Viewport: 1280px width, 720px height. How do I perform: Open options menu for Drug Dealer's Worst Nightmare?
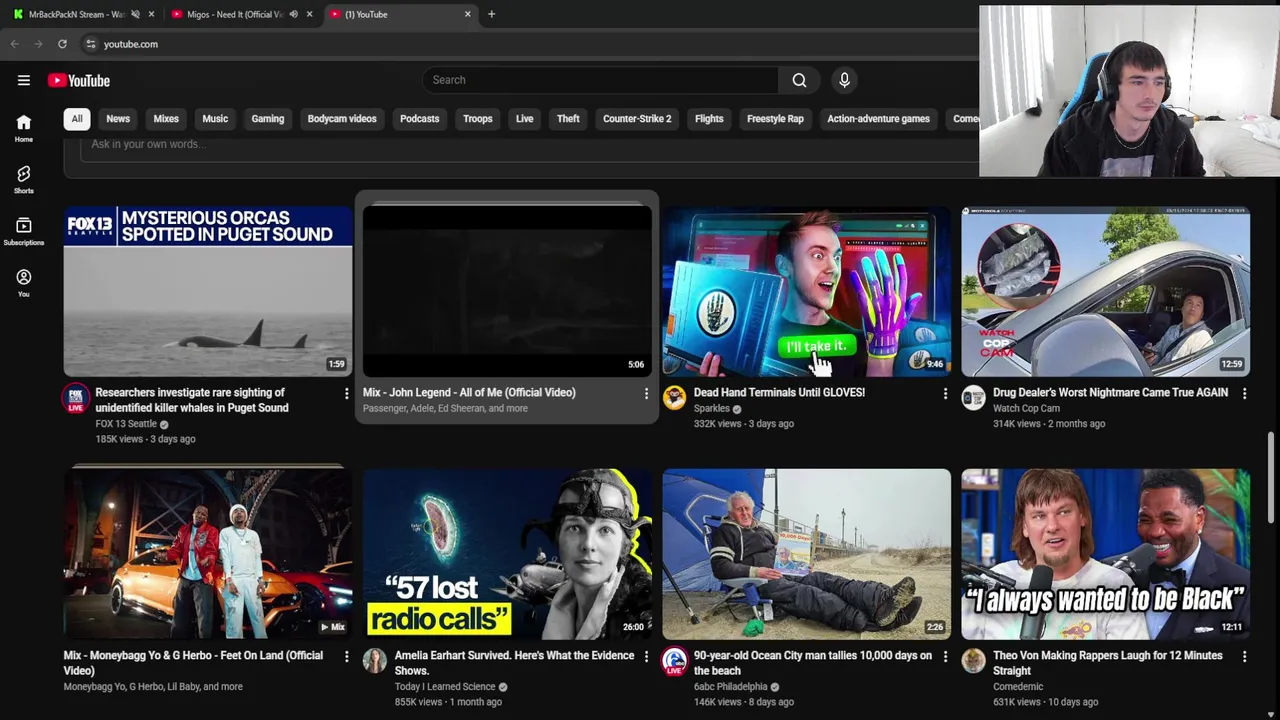(1244, 394)
